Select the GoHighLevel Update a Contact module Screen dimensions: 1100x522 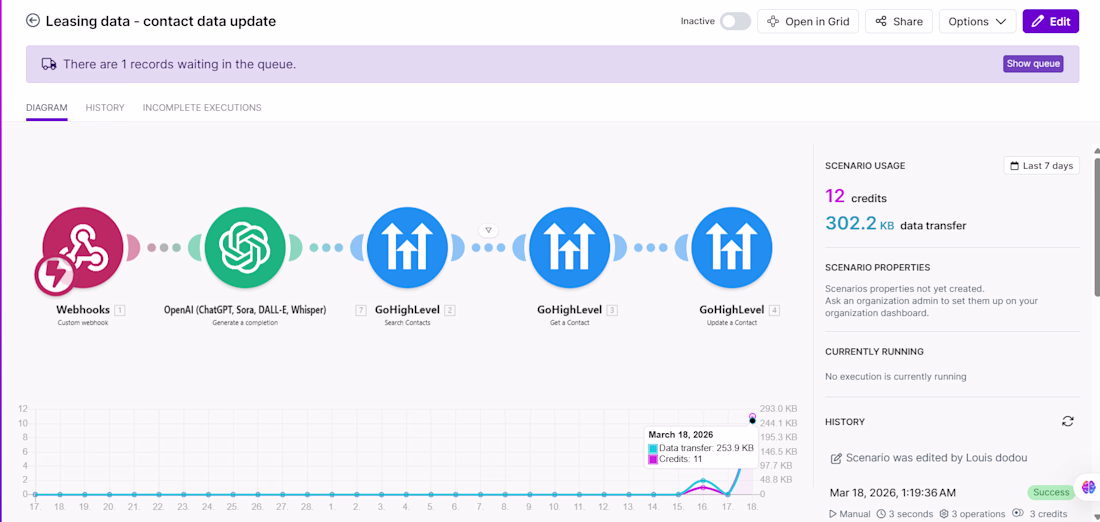point(732,247)
